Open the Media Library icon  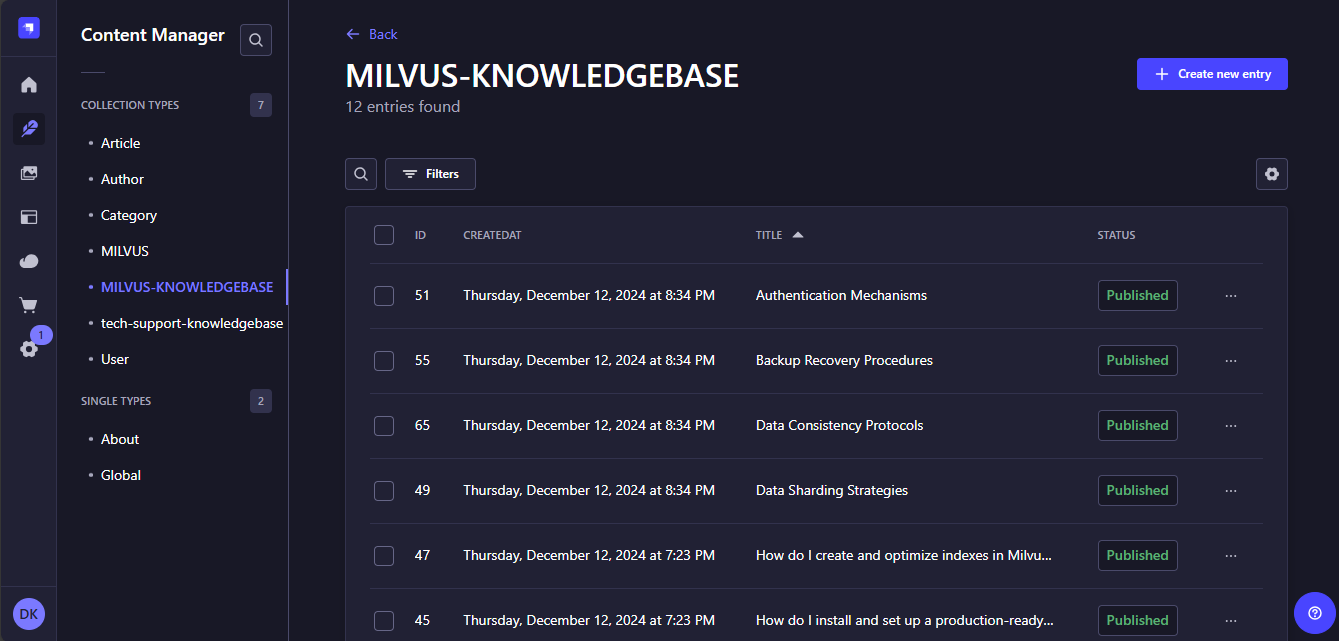29,173
